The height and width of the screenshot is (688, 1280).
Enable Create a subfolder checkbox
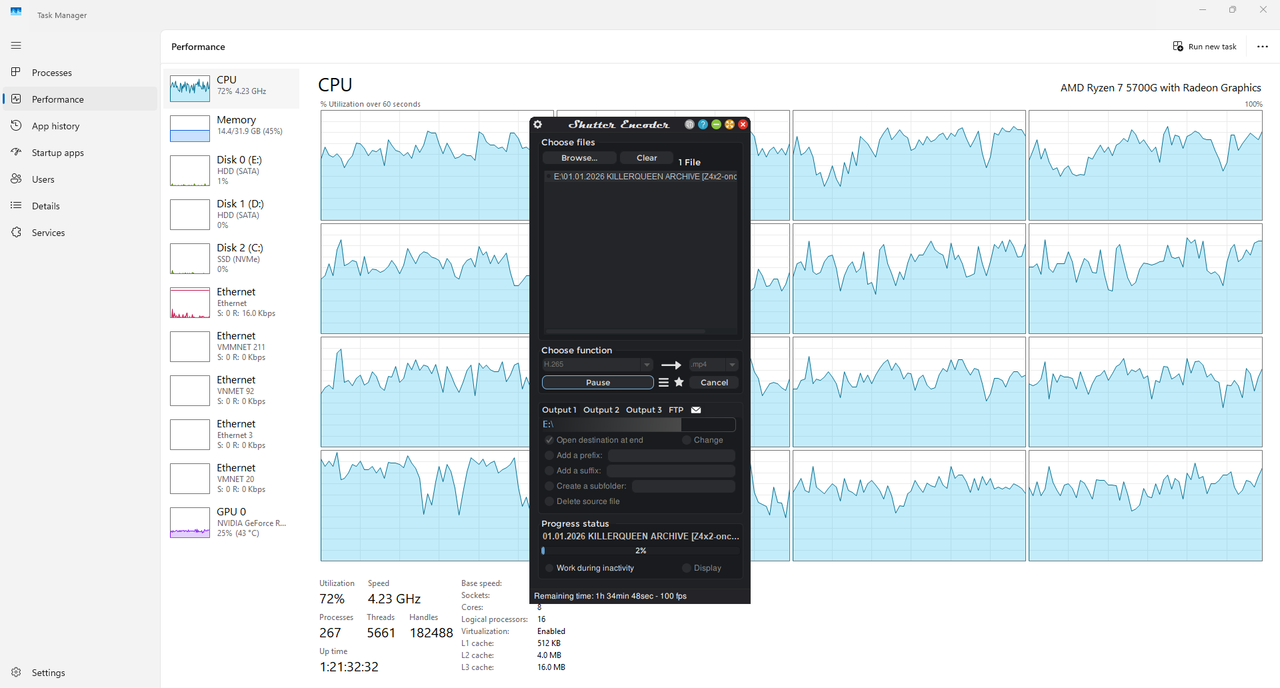coord(549,486)
